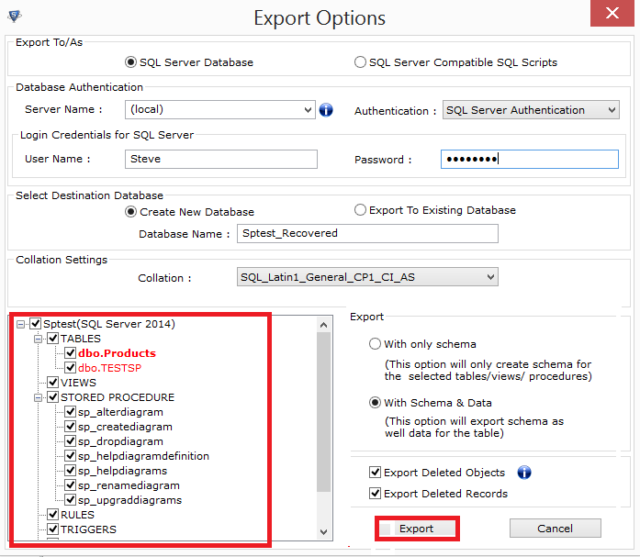The image size is (640, 557).
Task: Open the Authentication dropdown
Action: [611, 110]
